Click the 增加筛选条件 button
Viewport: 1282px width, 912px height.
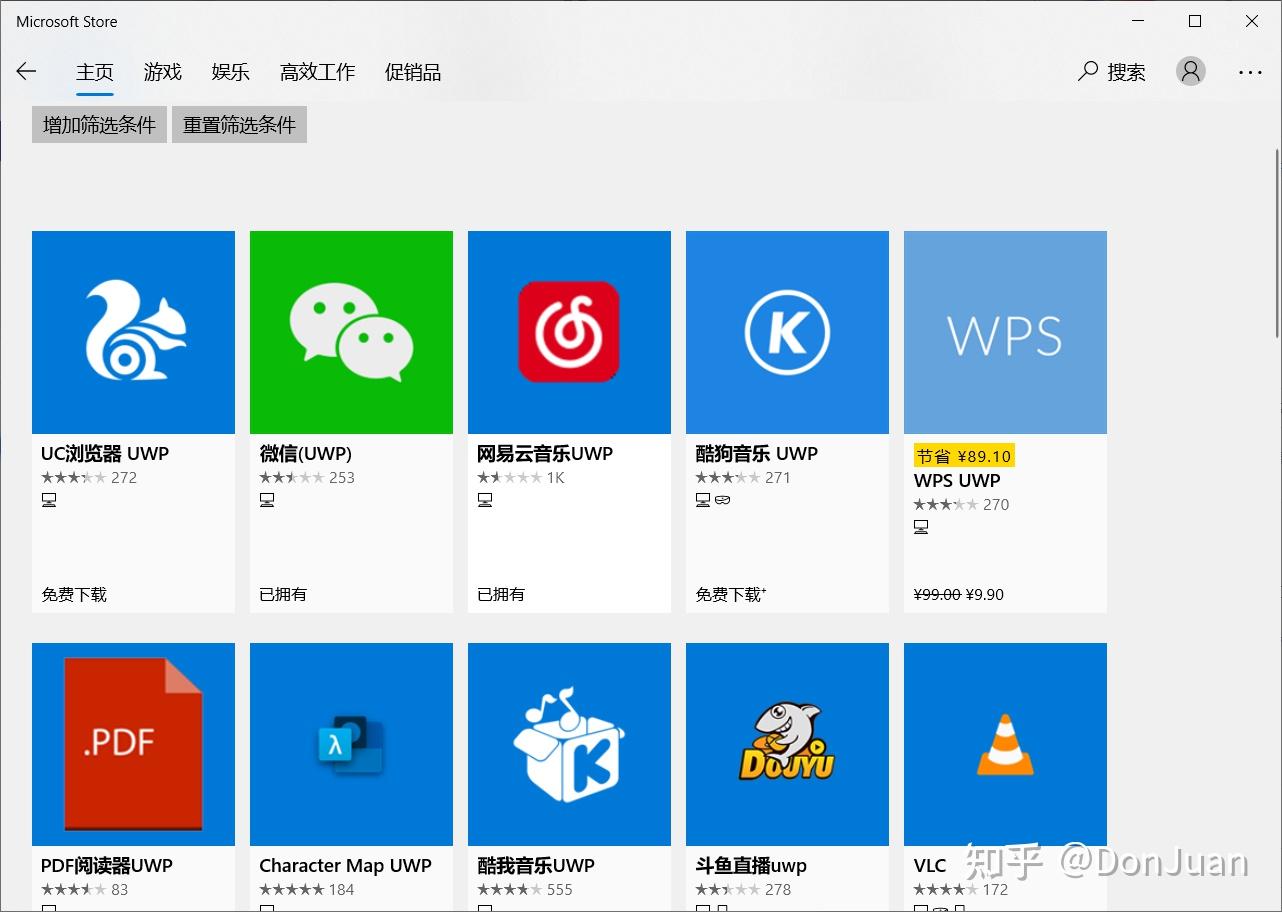tap(99, 125)
